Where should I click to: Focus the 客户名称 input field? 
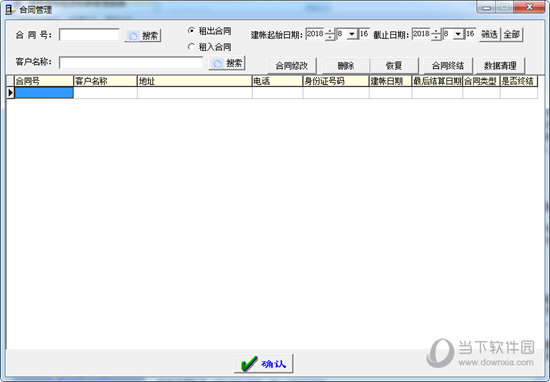click(130, 63)
